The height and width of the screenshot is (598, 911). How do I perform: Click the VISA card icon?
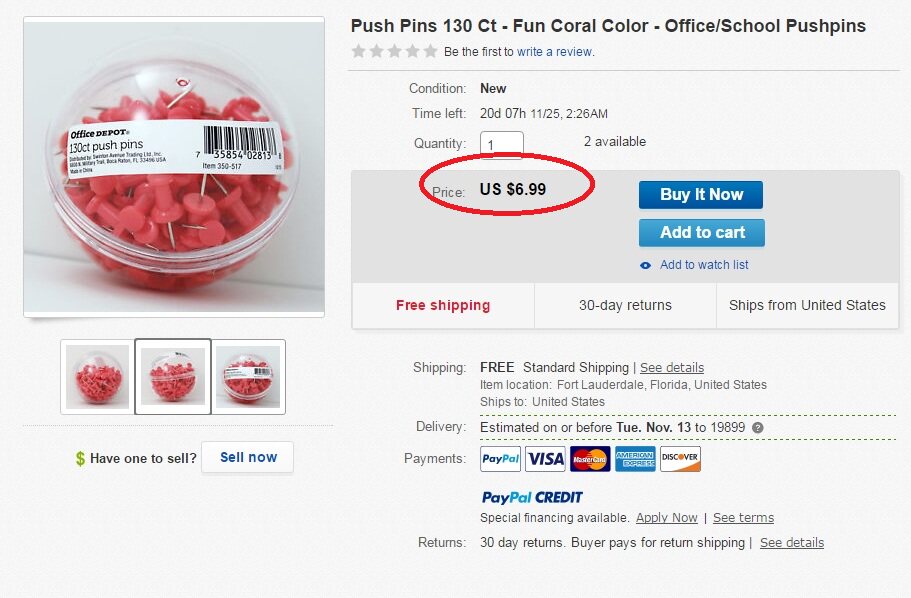[546, 459]
